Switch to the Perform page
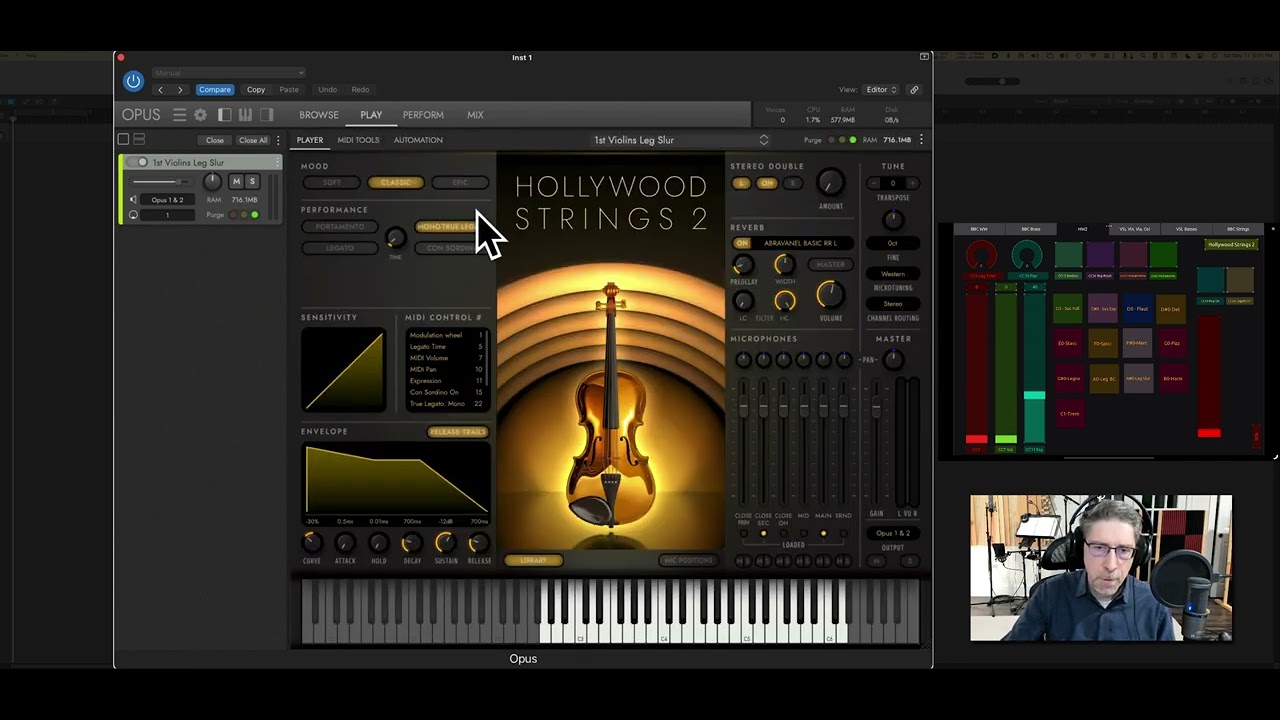Screen dimensions: 1280x720 pyautogui.click(x=423, y=115)
